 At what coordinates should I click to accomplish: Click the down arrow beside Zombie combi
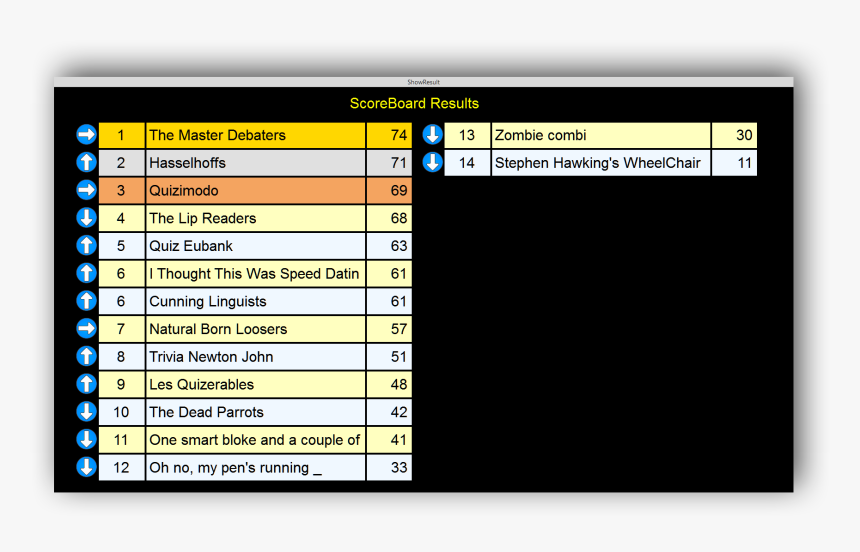pos(432,135)
